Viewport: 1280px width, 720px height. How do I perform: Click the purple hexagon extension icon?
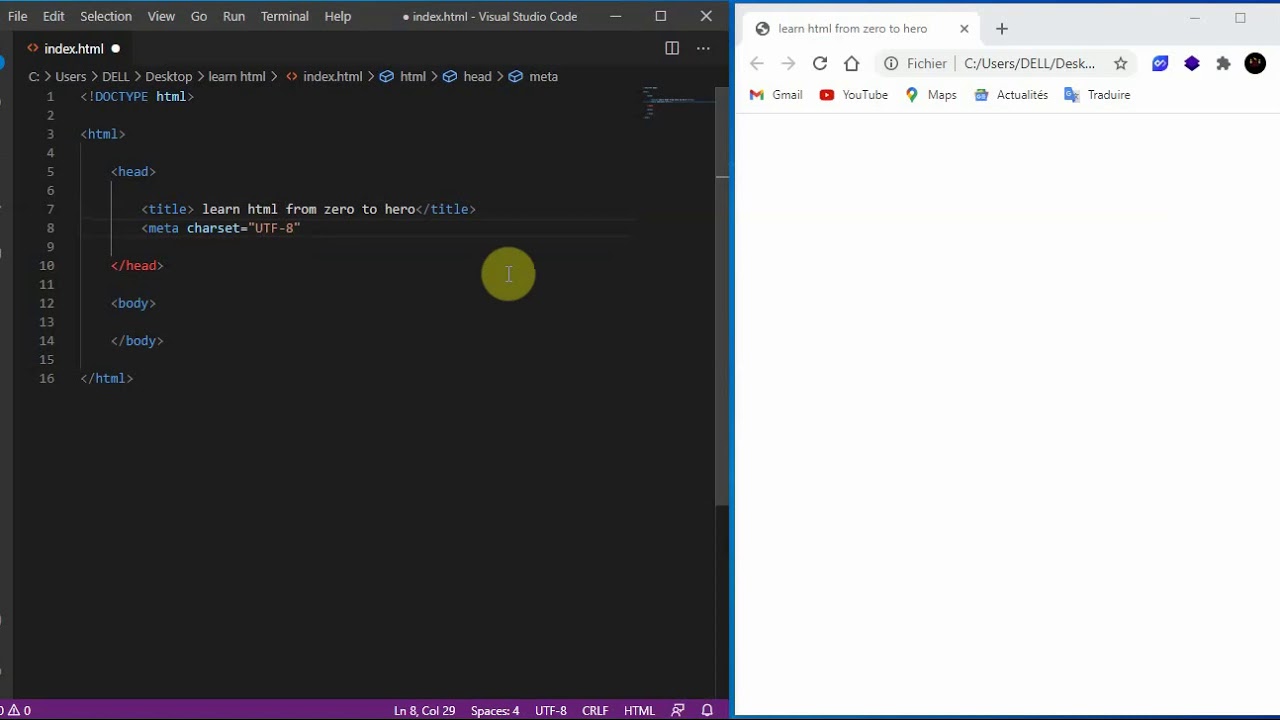(x=1192, y=63)
